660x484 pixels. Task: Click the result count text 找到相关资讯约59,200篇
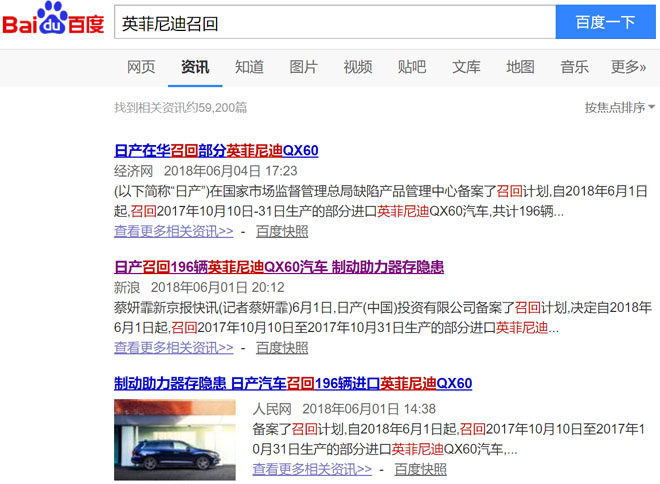181,108
